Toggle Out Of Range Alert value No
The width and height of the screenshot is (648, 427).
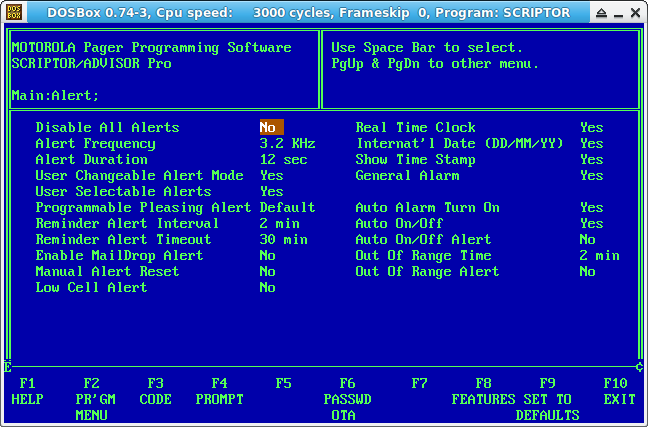tap(587, 272)
